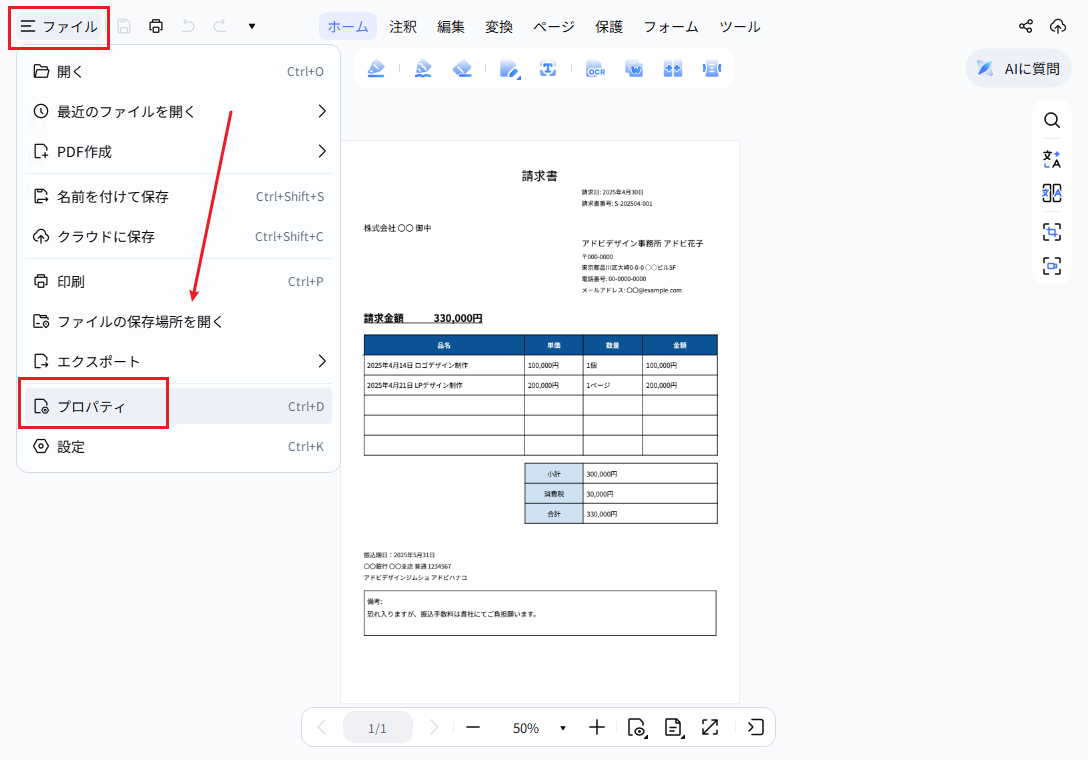Image resolution: width=1088 pixels, height=760 pixels.
Task: Click the 備考 notes box in document
Action: click(540, 613)
